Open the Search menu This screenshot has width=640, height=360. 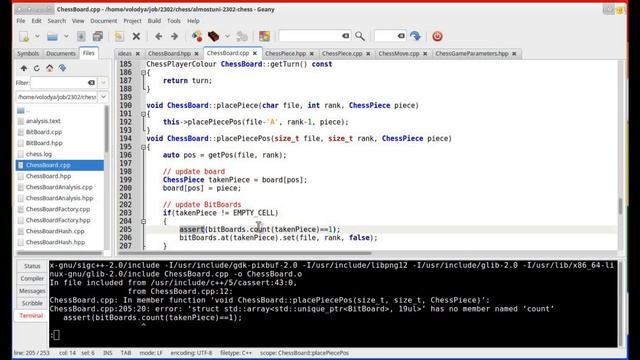57,21
